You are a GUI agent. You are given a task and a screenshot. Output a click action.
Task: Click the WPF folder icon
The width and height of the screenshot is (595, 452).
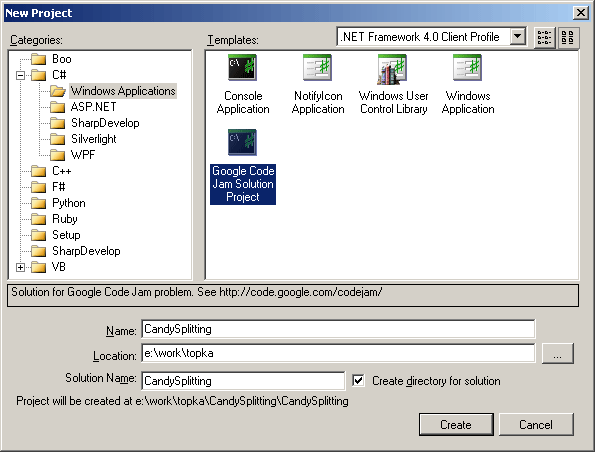point(57,155)
